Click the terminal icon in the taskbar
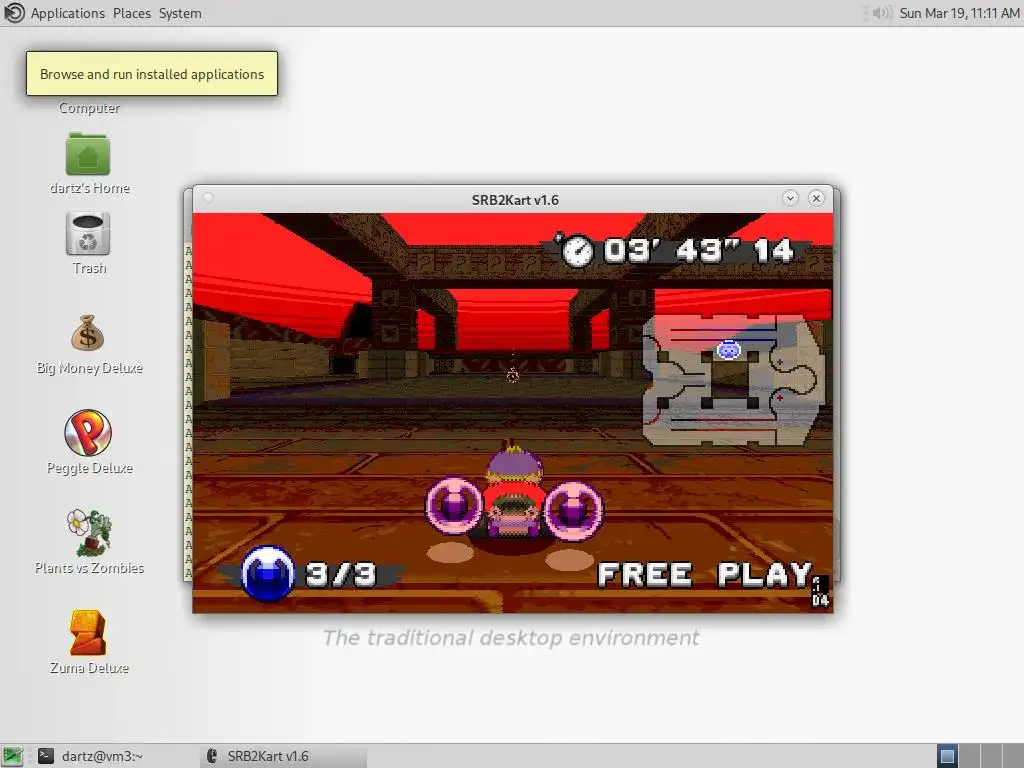This screenshot has height=768, width=1024. click(x=46, y=756)
